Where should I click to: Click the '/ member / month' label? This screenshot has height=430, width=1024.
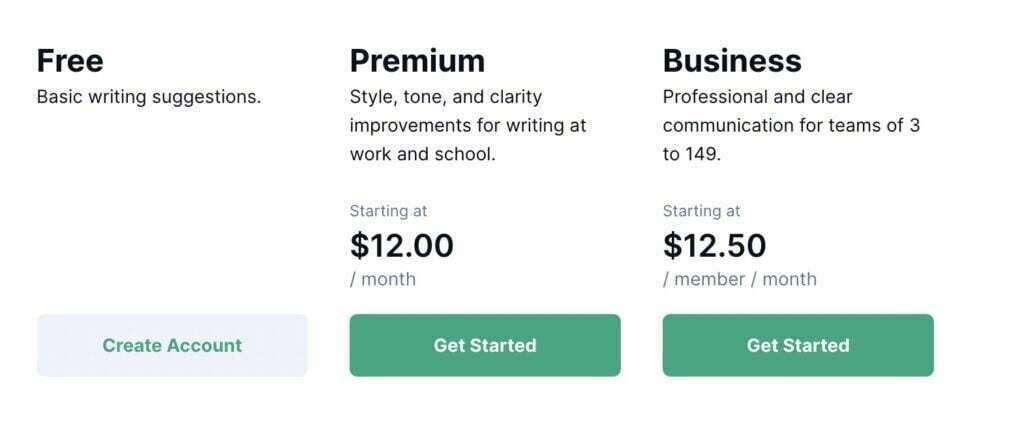click(740, 279)
